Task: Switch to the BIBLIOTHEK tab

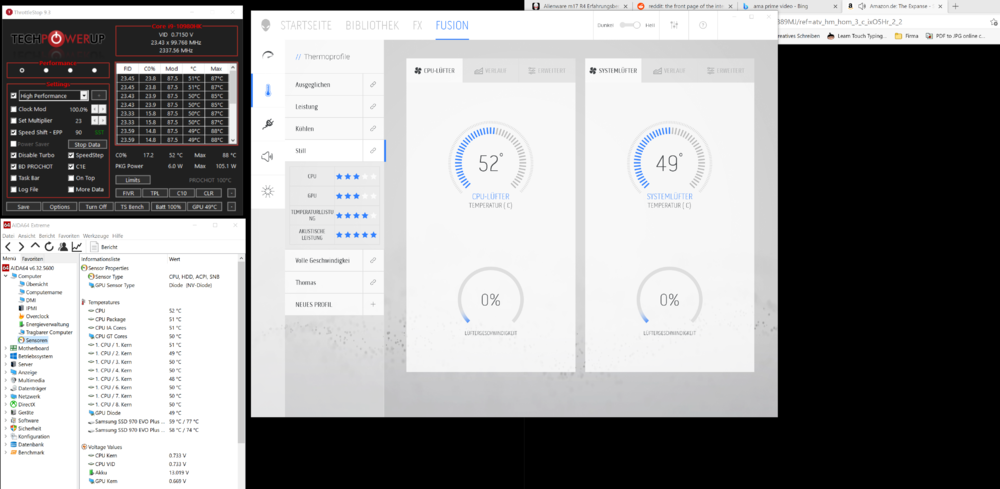Action: pyautogui.click(x=369, y=24)
